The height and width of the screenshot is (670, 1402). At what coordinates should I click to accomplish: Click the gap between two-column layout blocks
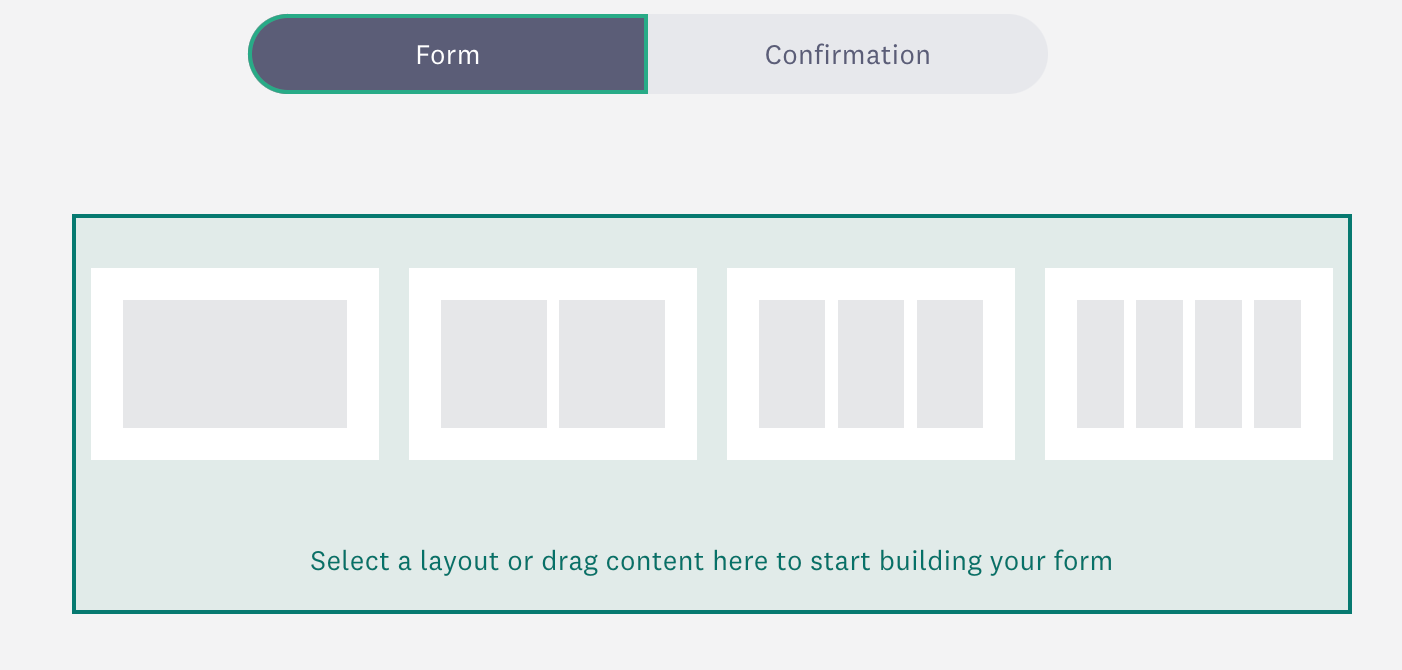tap(553, 364)
